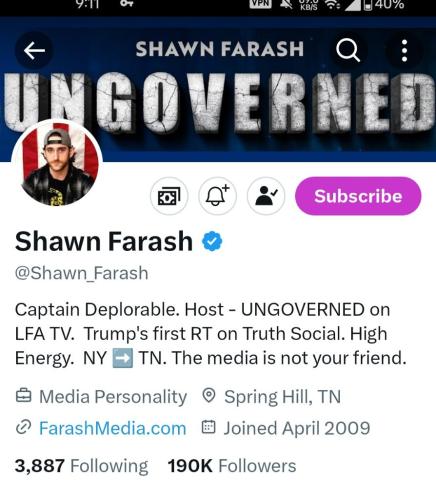Open the three-dot overflow menu
The width and height of the screenshot is (436, 500).
coord(404,51)
